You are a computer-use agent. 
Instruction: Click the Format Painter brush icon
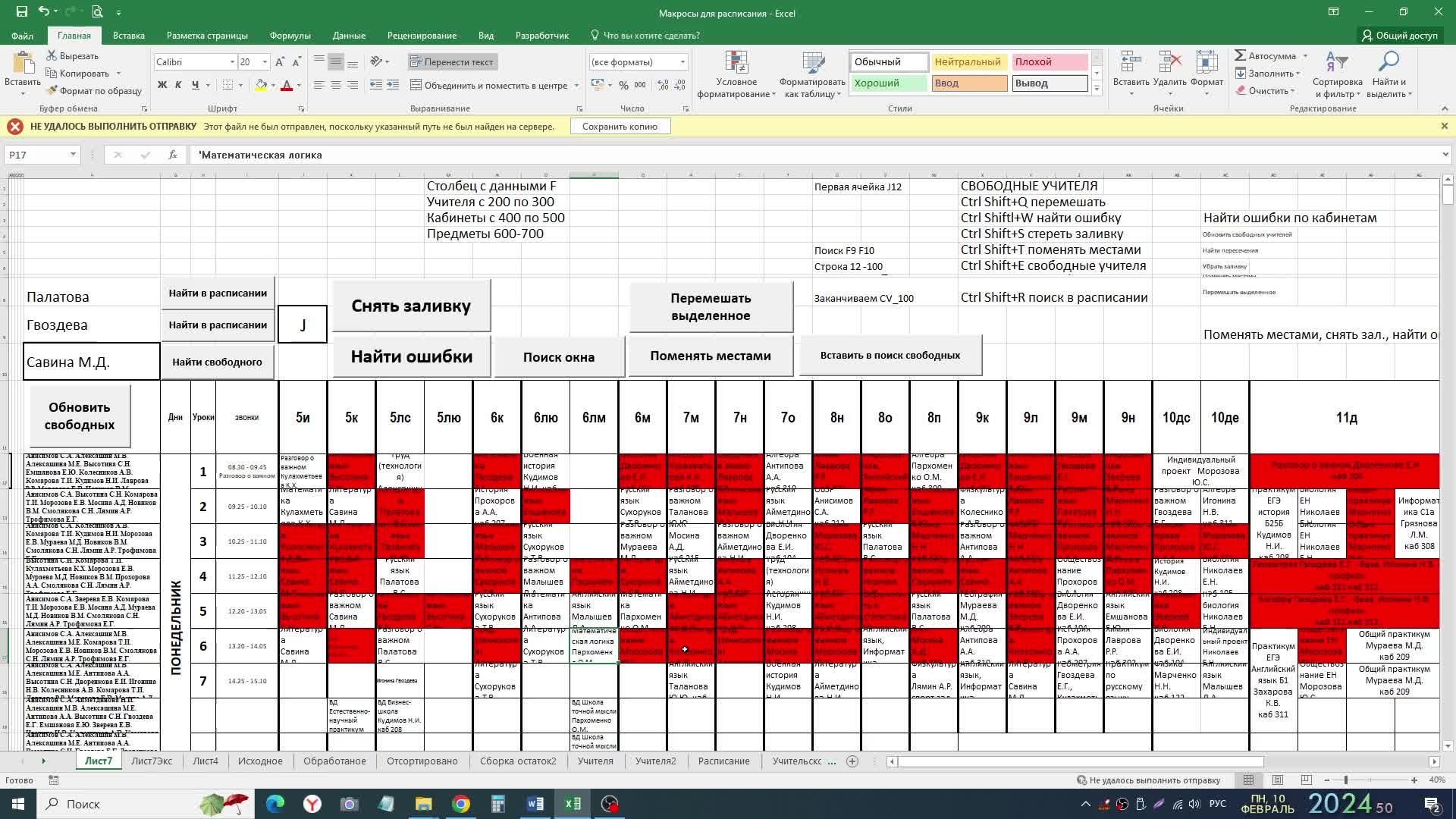coord(52,91)
